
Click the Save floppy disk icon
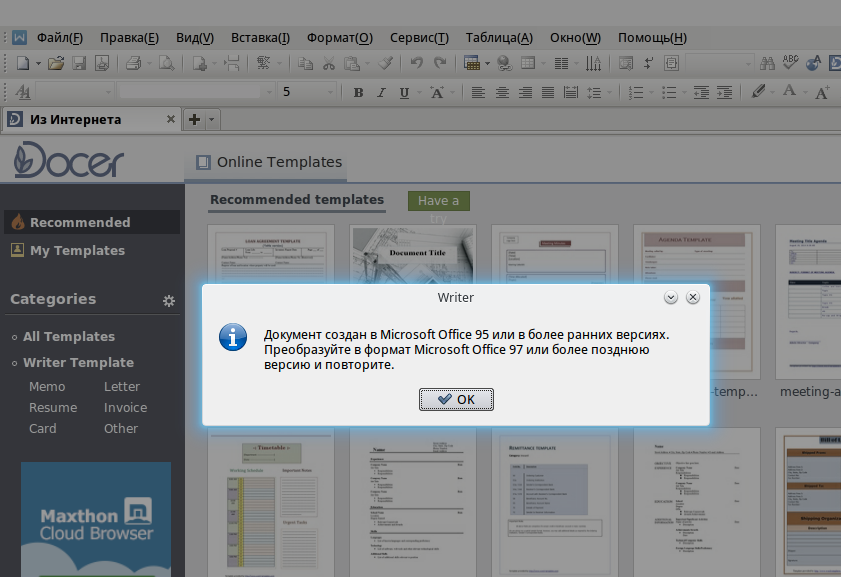[x=79, y=63]
